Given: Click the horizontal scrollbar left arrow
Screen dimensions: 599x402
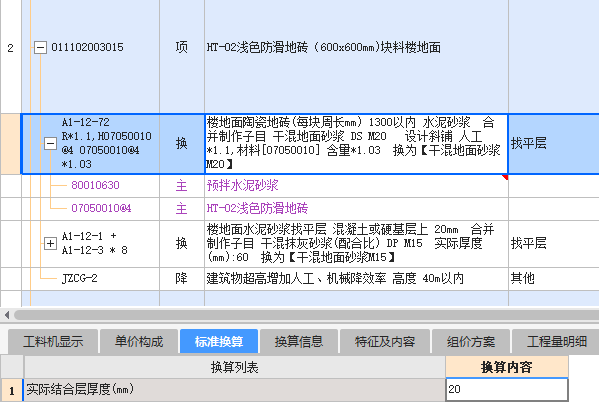Looking at the screenshot, I should tap(7, 315).
